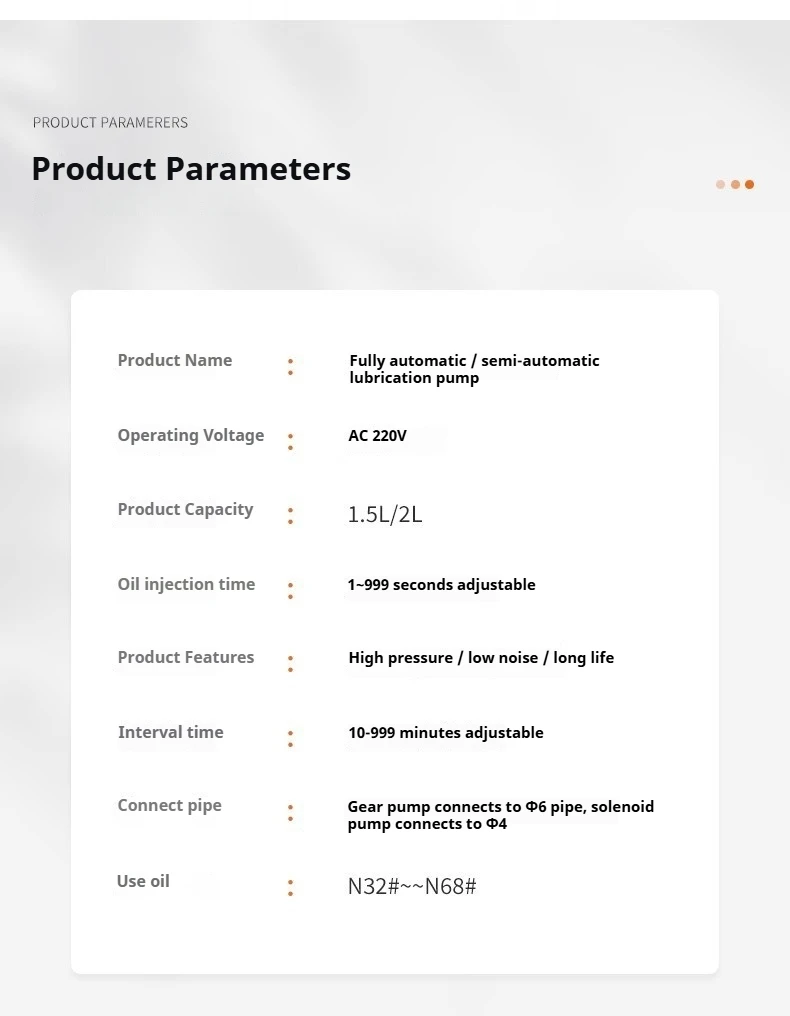Click the 1.5L/2L capacity value

tap(385, 515)
